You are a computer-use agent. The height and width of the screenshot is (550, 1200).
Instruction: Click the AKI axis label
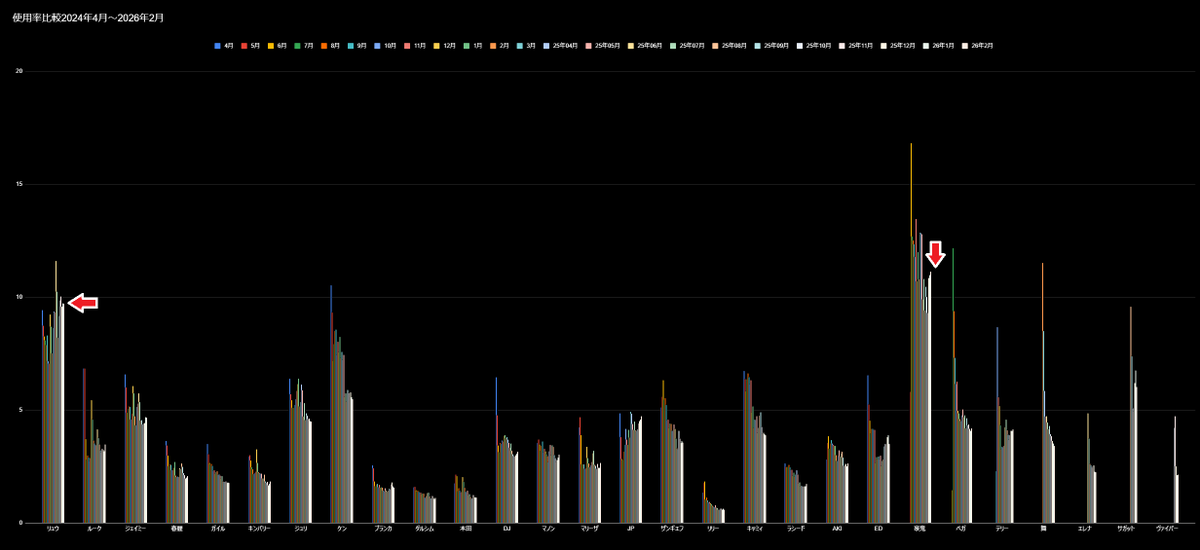click(837, 528)
